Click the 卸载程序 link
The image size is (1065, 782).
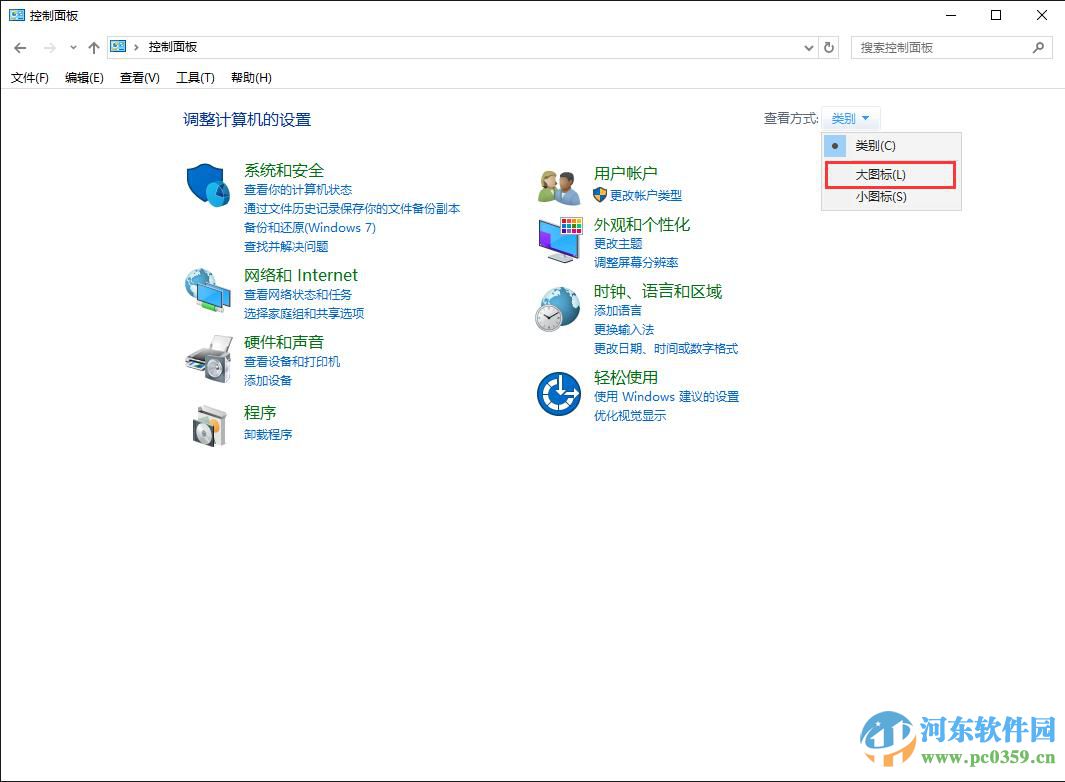[271, 434]
